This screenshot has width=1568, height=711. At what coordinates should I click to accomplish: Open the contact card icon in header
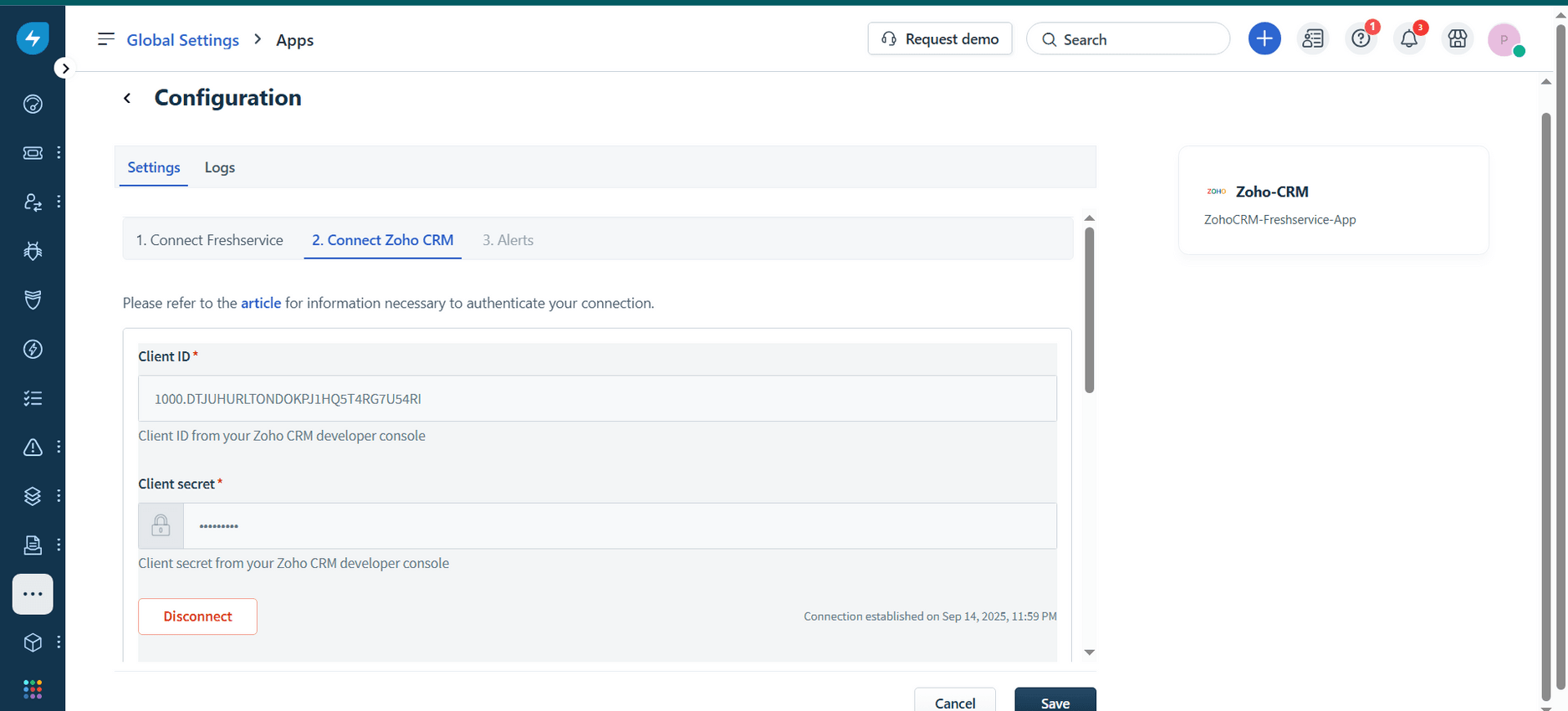[x=1313, y=38]
